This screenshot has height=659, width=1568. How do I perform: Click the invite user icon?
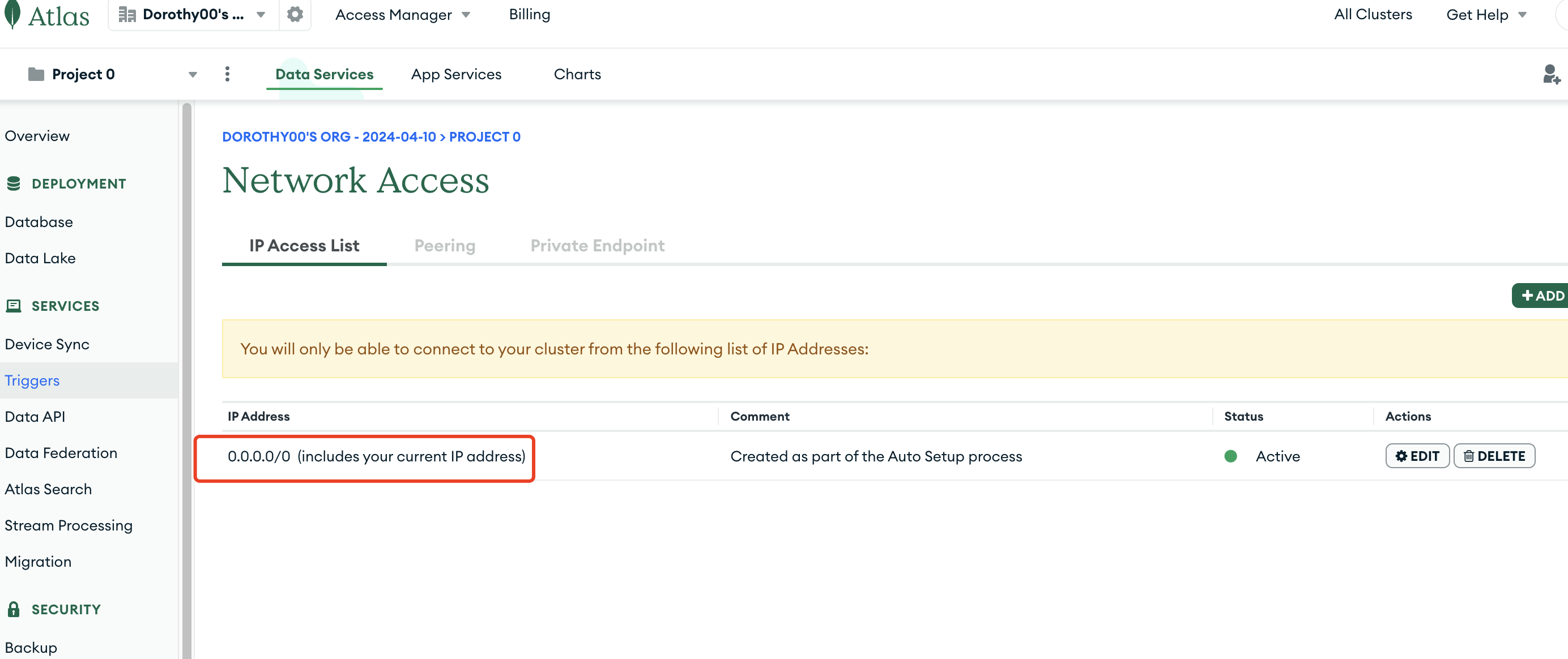tap(1551, 74)
